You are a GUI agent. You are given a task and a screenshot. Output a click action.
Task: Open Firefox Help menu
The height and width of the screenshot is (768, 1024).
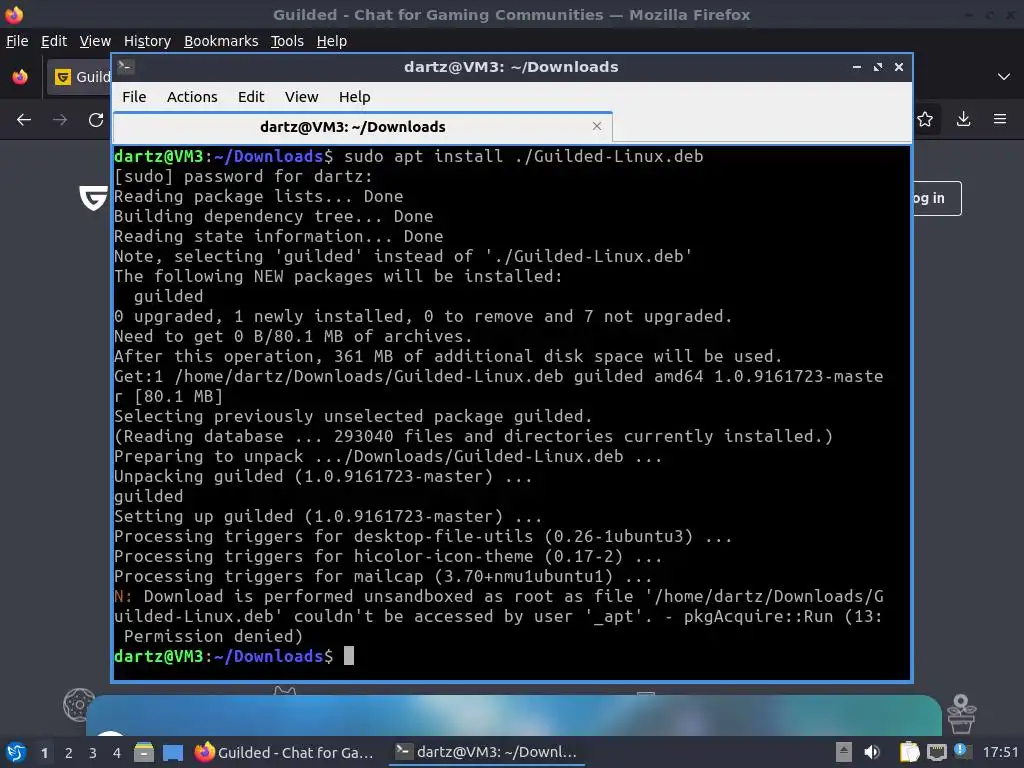pos(332,41)
